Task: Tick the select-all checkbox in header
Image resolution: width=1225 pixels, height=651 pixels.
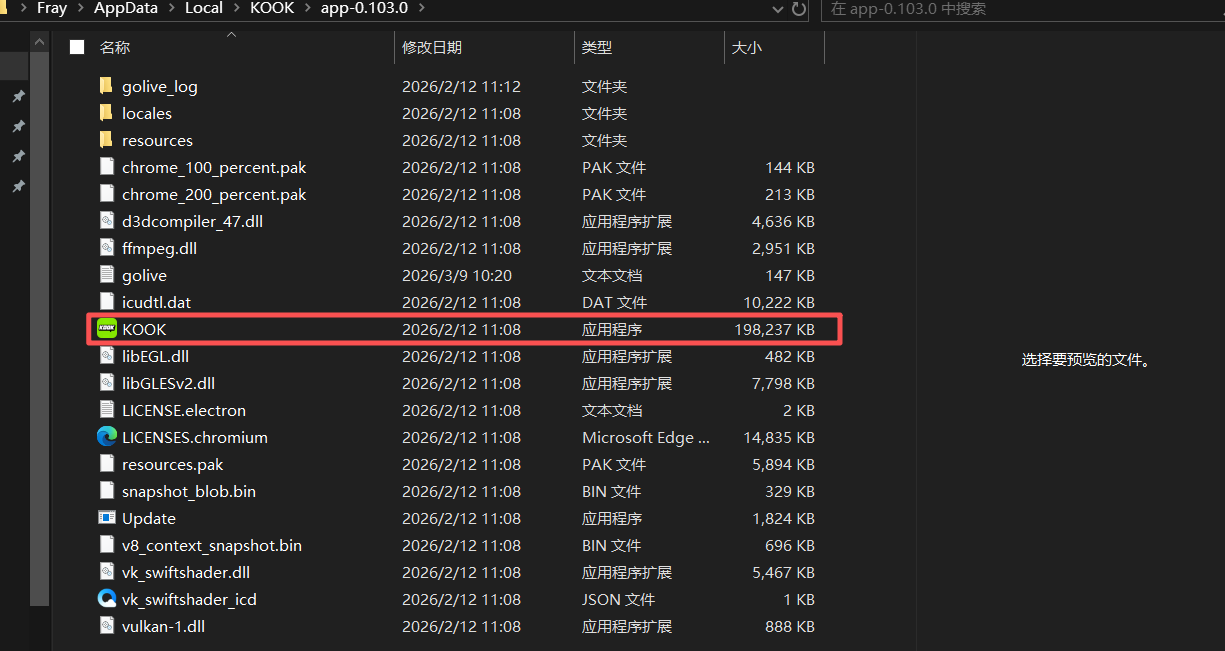Action: [x=77, y=47]
